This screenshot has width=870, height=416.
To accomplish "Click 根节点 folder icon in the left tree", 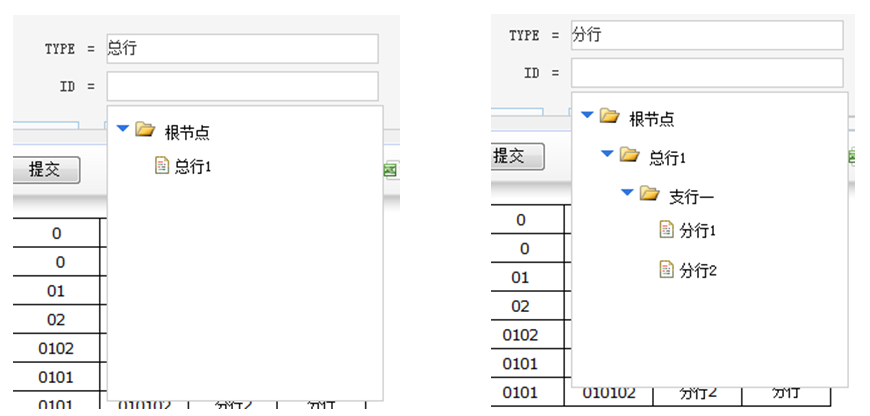I will coord(145,129).
